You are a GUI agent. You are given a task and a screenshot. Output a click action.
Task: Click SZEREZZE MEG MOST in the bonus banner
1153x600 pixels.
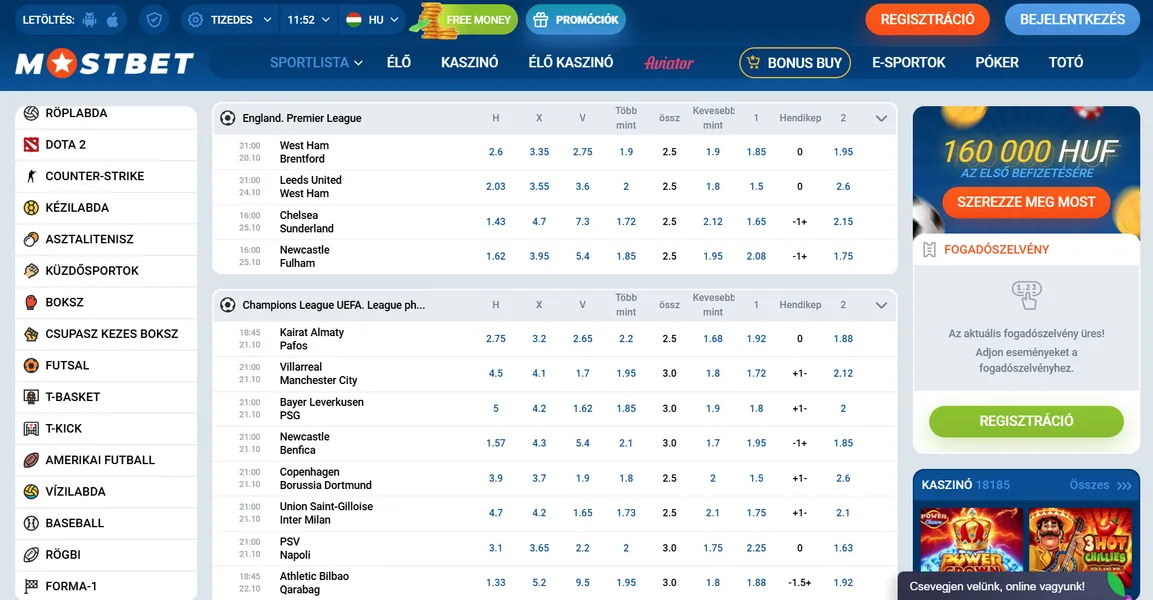(x=1026, y=202)
